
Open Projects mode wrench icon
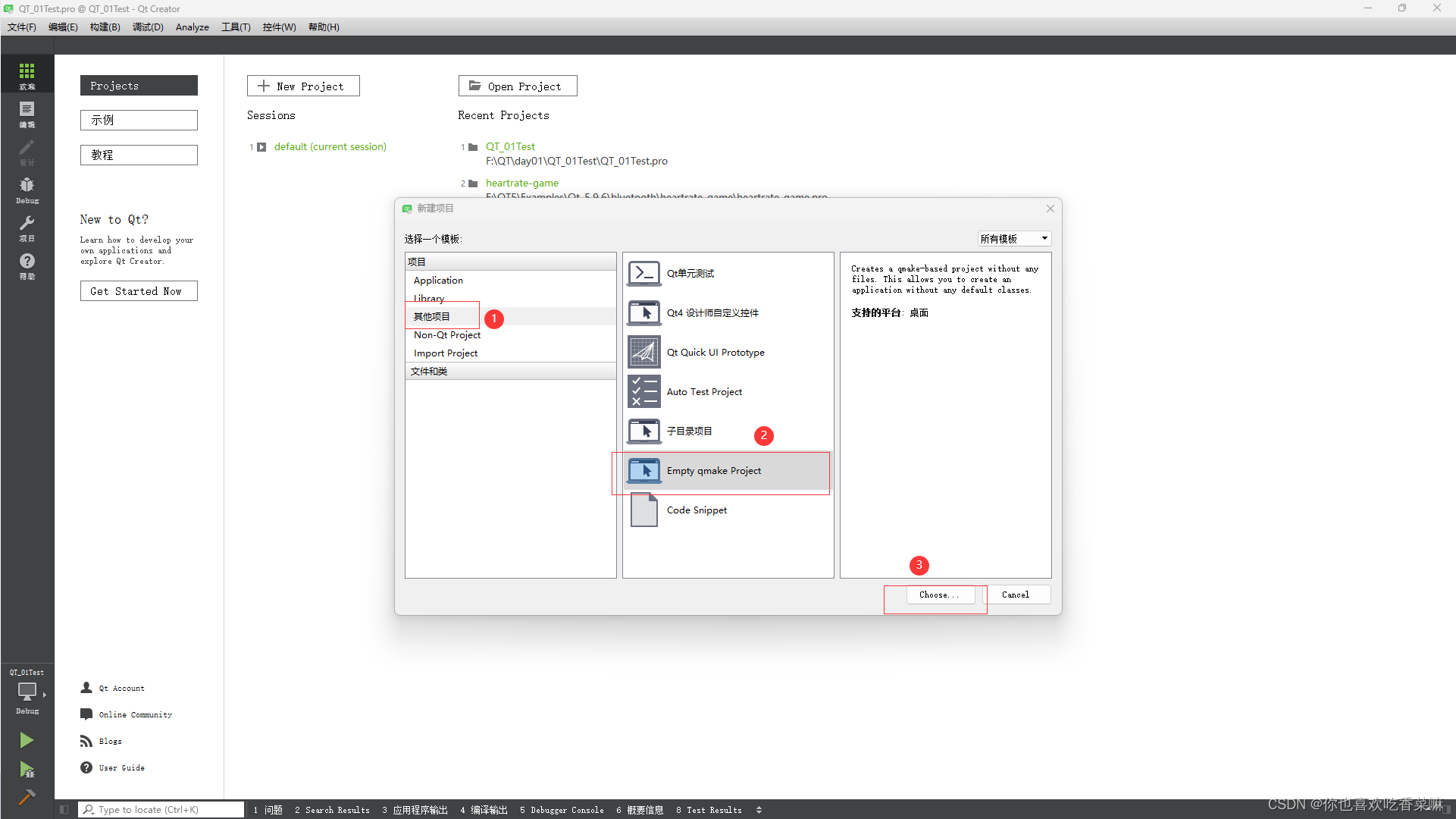point(27,227)
